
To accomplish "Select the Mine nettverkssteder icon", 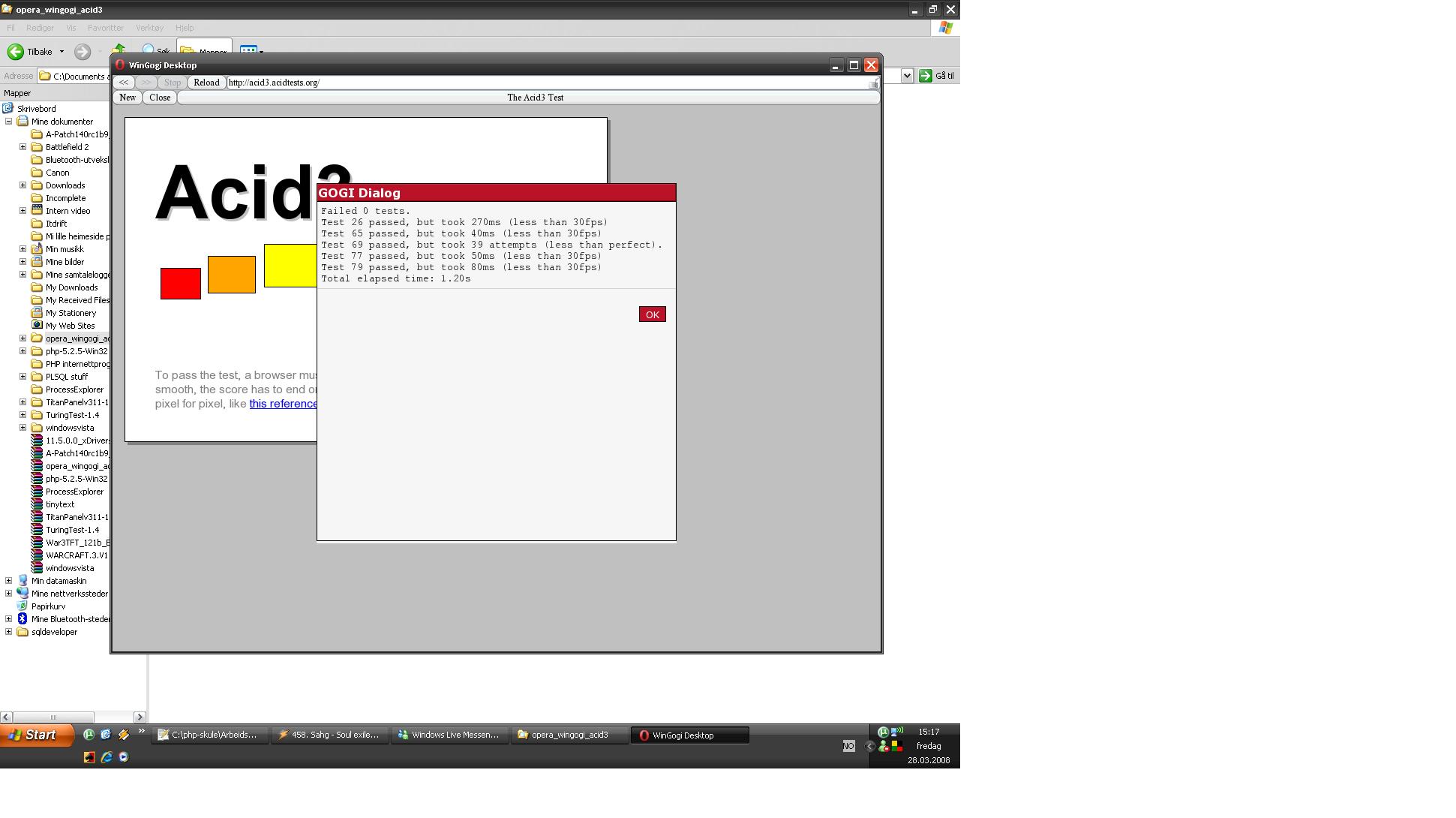I will (23, 594).
